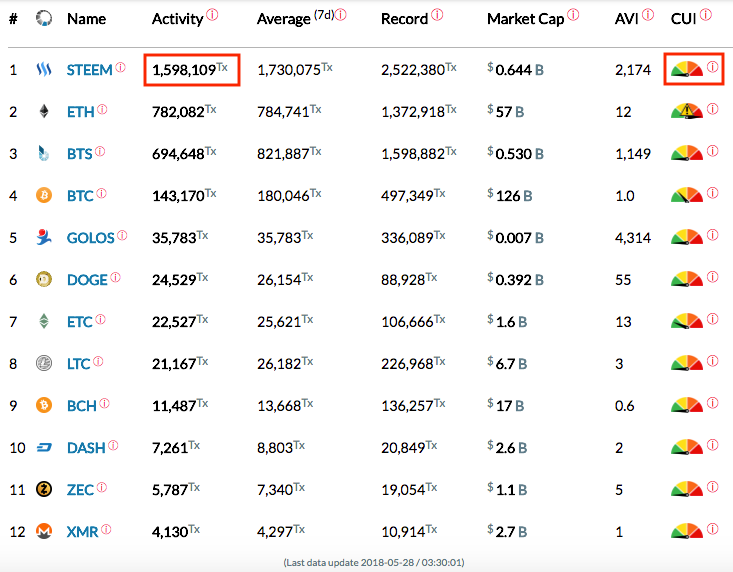Viewport: 733px width, 572px height.
Task: Click the orange Bitcoin logo icon
Action: pos(44,195)
